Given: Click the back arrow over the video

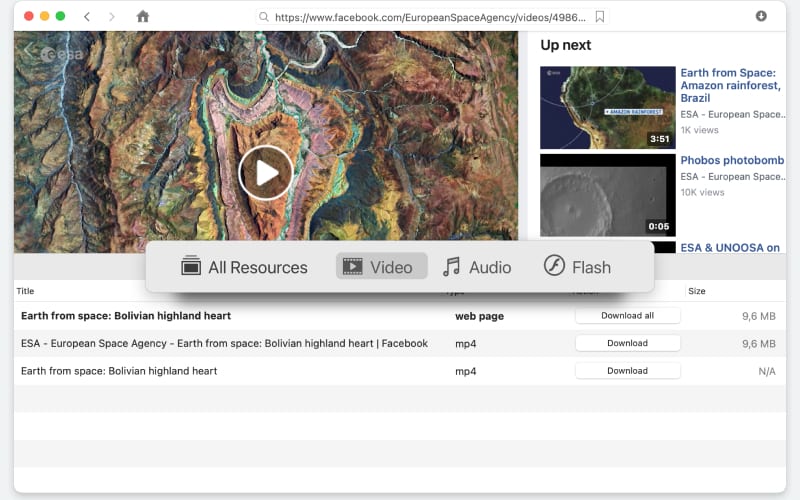Looking at the screenshot, I should click(29, 50).
